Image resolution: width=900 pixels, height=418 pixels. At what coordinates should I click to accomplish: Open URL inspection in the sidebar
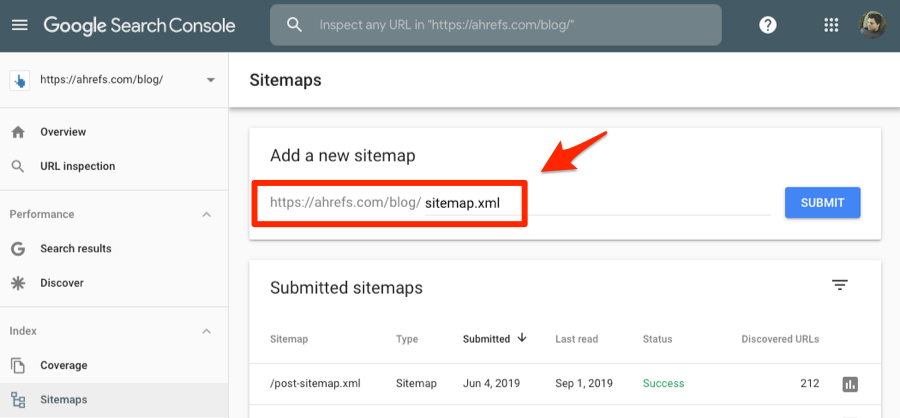pos(77,166)
